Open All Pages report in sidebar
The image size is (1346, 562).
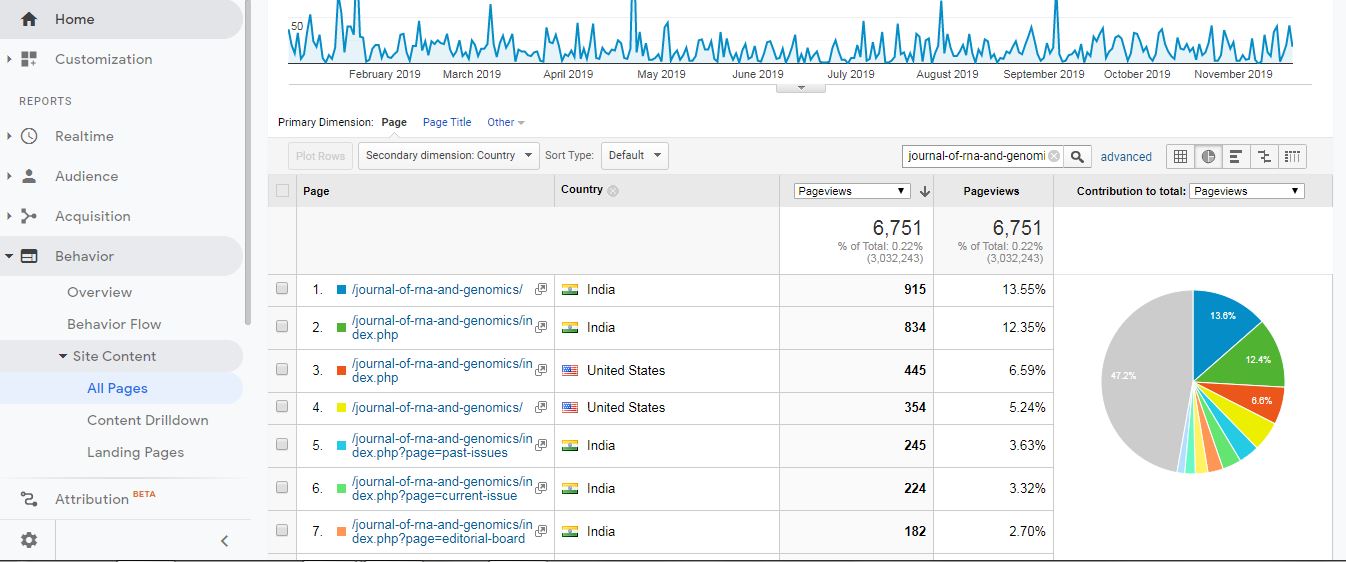pyautogui.click(x=117, y=388)
